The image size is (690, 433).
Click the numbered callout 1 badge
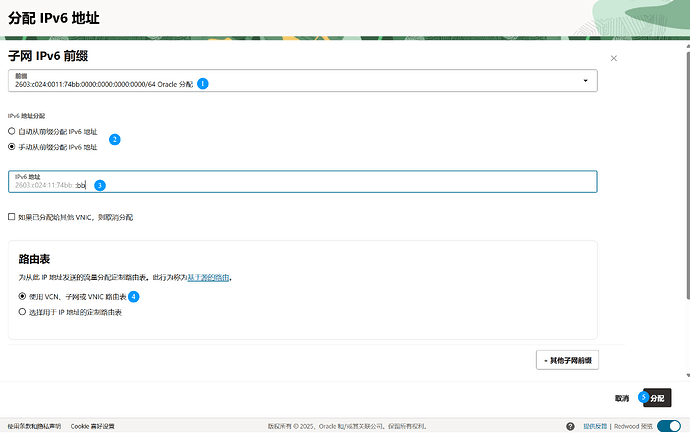click(x=202, y=84)
